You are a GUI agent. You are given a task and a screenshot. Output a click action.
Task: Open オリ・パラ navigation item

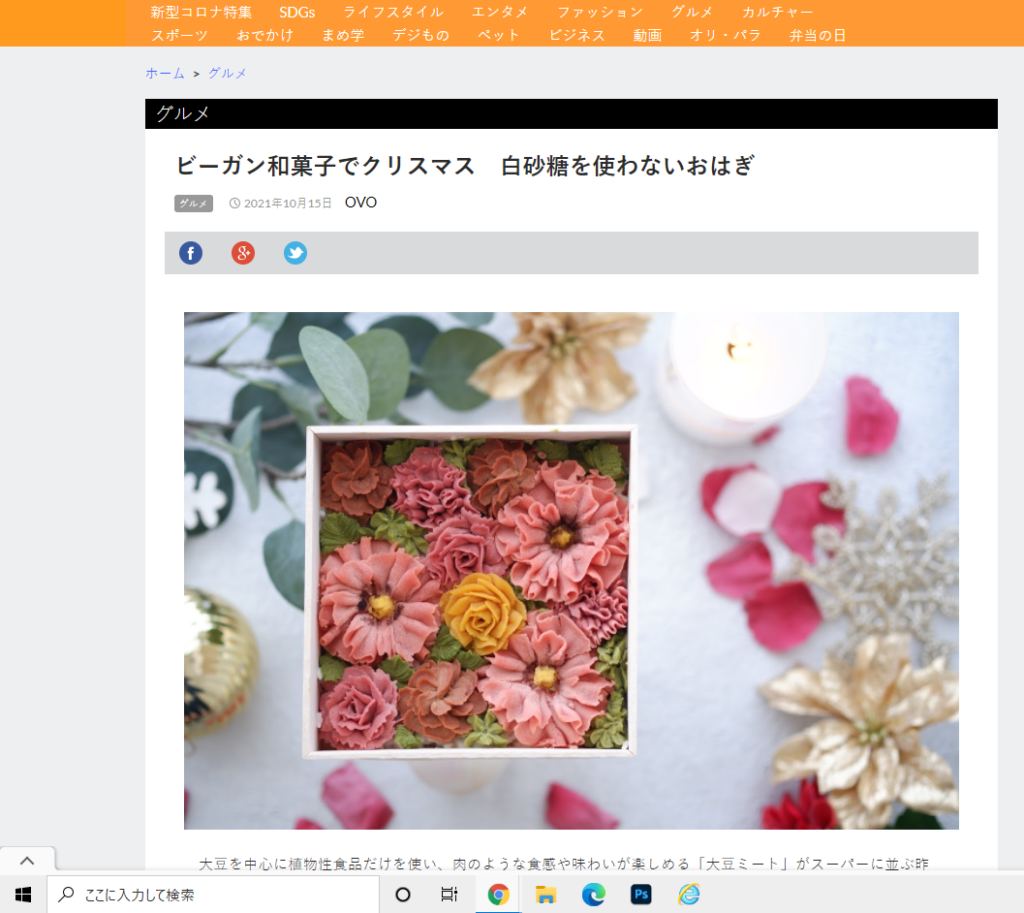(x=725, y=35)
